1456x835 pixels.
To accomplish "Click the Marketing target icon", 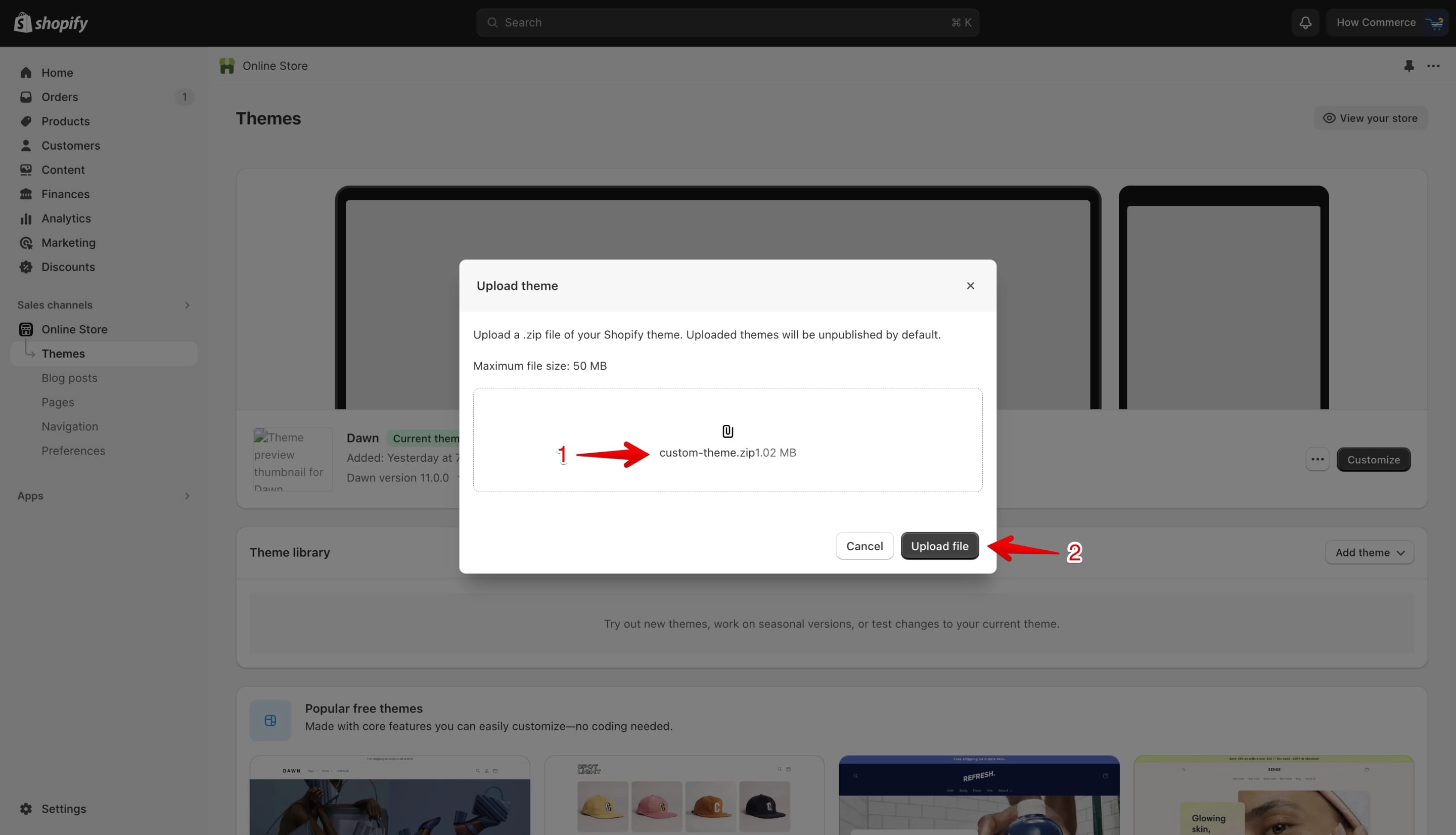I will click(x=26, y=243).
